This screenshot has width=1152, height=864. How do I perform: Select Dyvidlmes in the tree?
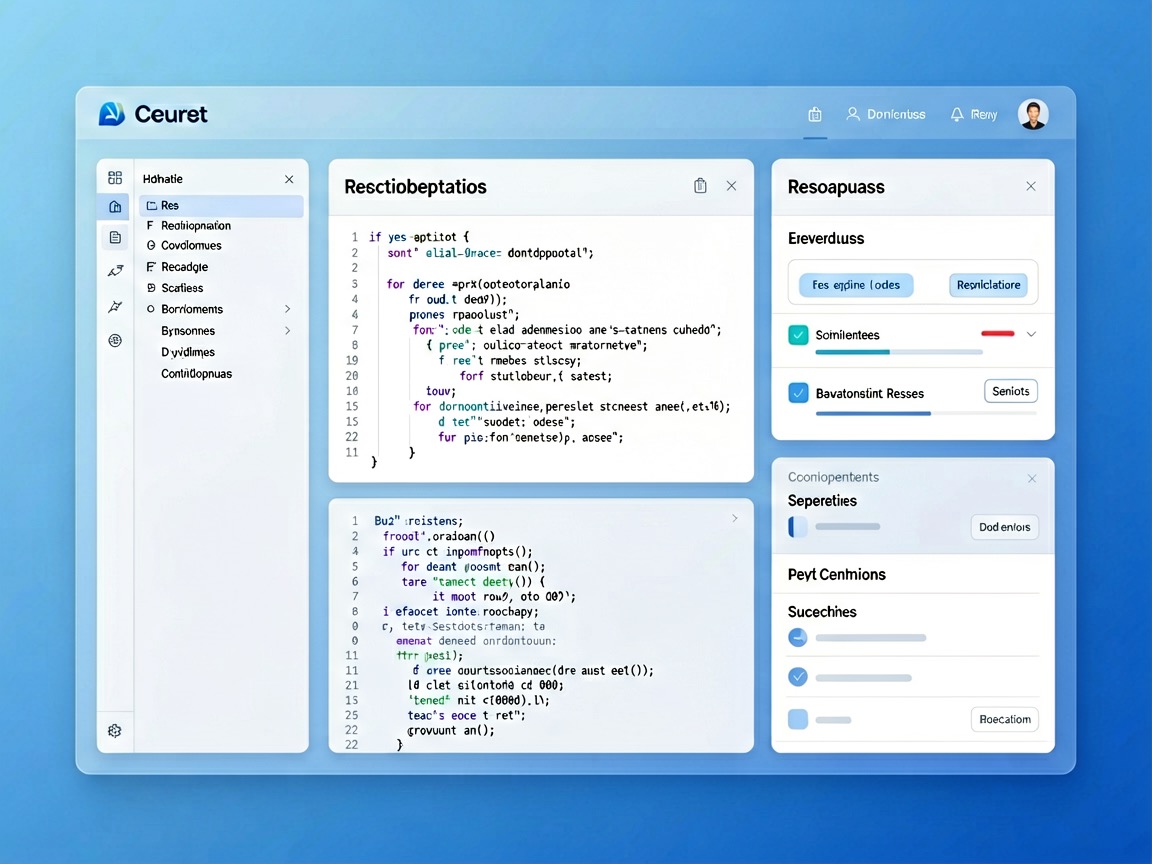(188, 352)
